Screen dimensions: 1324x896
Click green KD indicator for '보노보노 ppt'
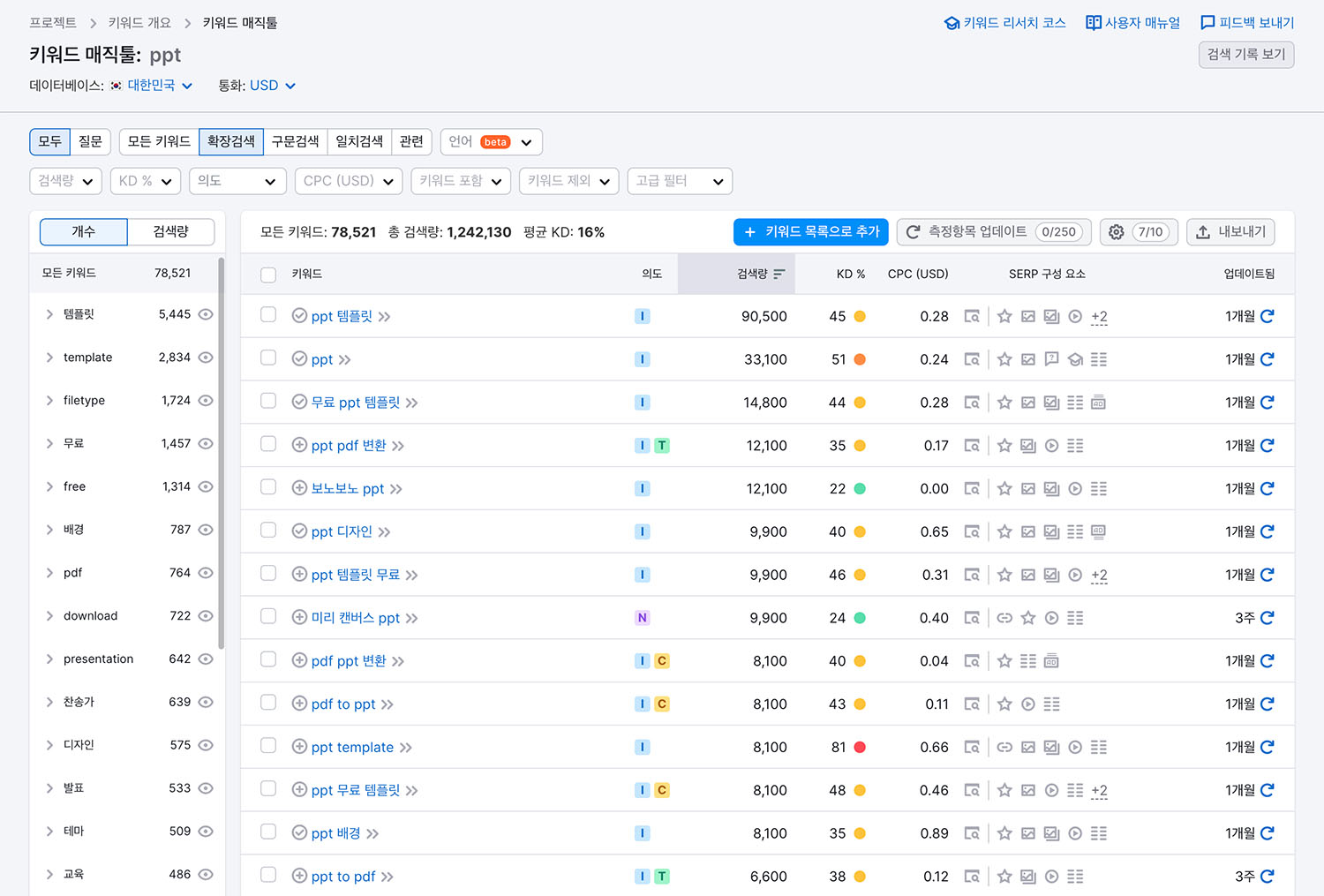860,488
